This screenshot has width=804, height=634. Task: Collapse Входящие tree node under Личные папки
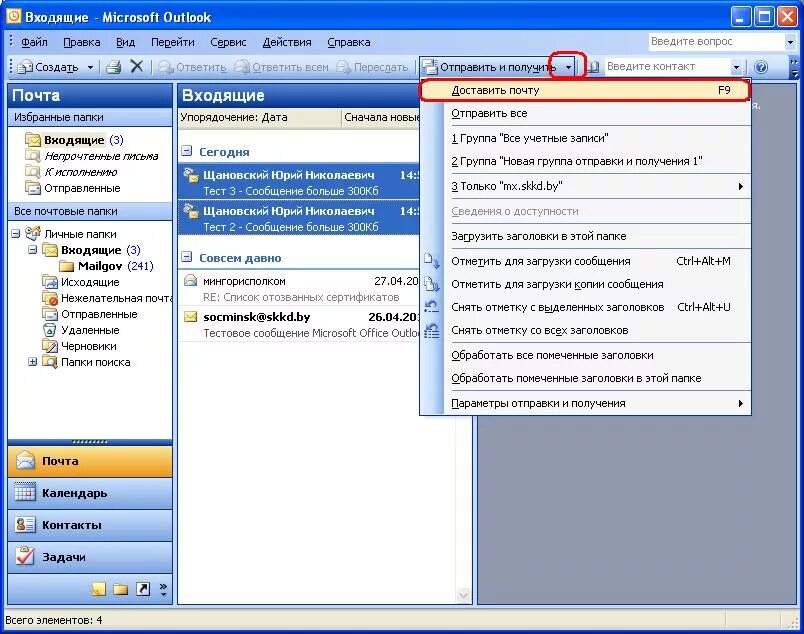pyautogui.click(x=32, y=250)
